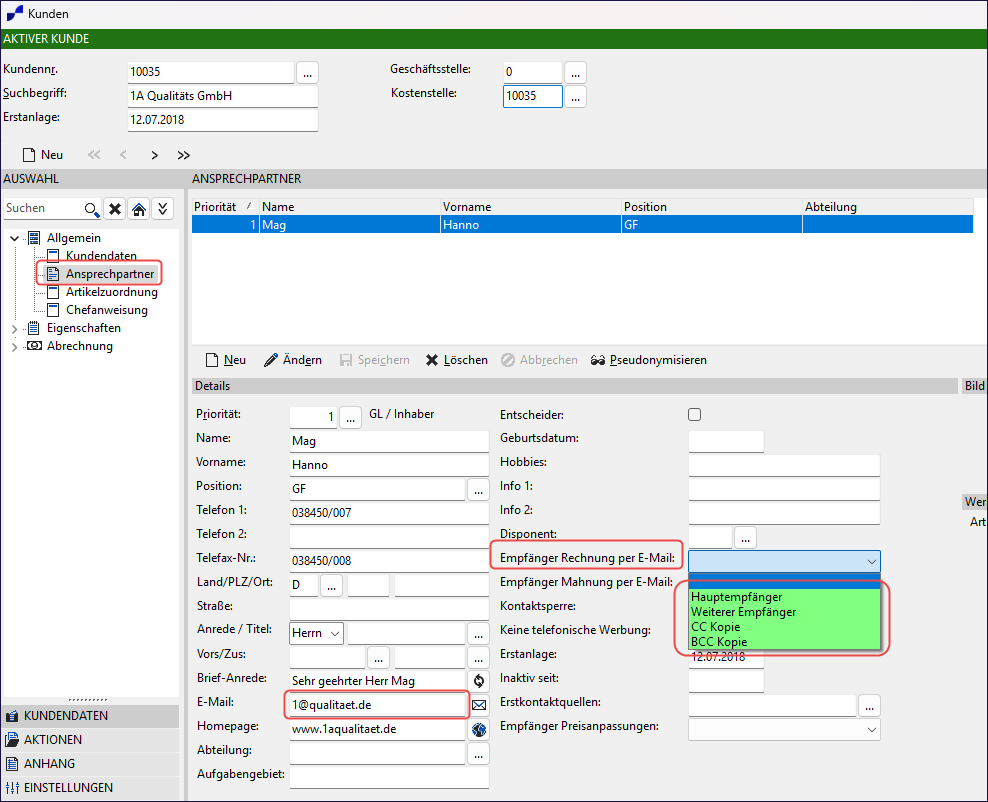Open the Disponent lookup button
The height and width of the screenshot is (802, 988).
745,537
